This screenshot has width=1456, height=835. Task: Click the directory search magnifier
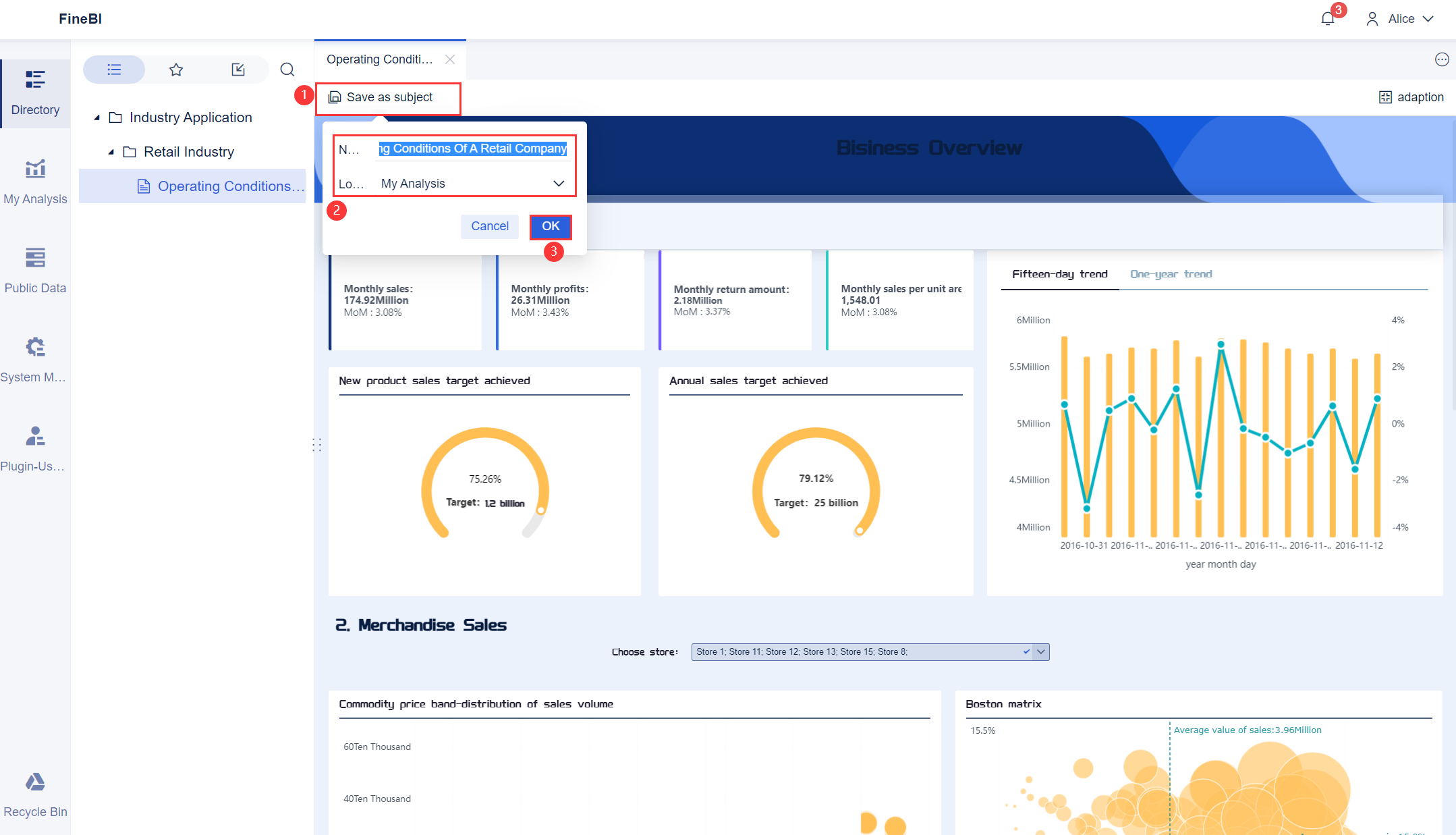tap(287, 70)
